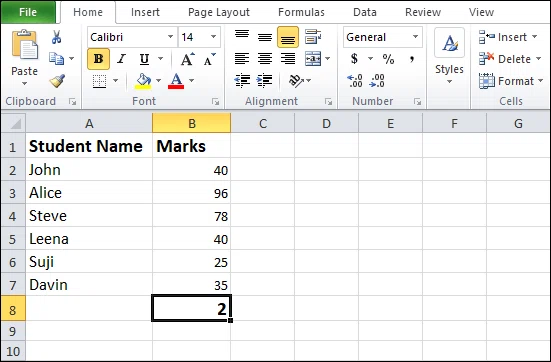Click the Merge & Center icon

313,59
